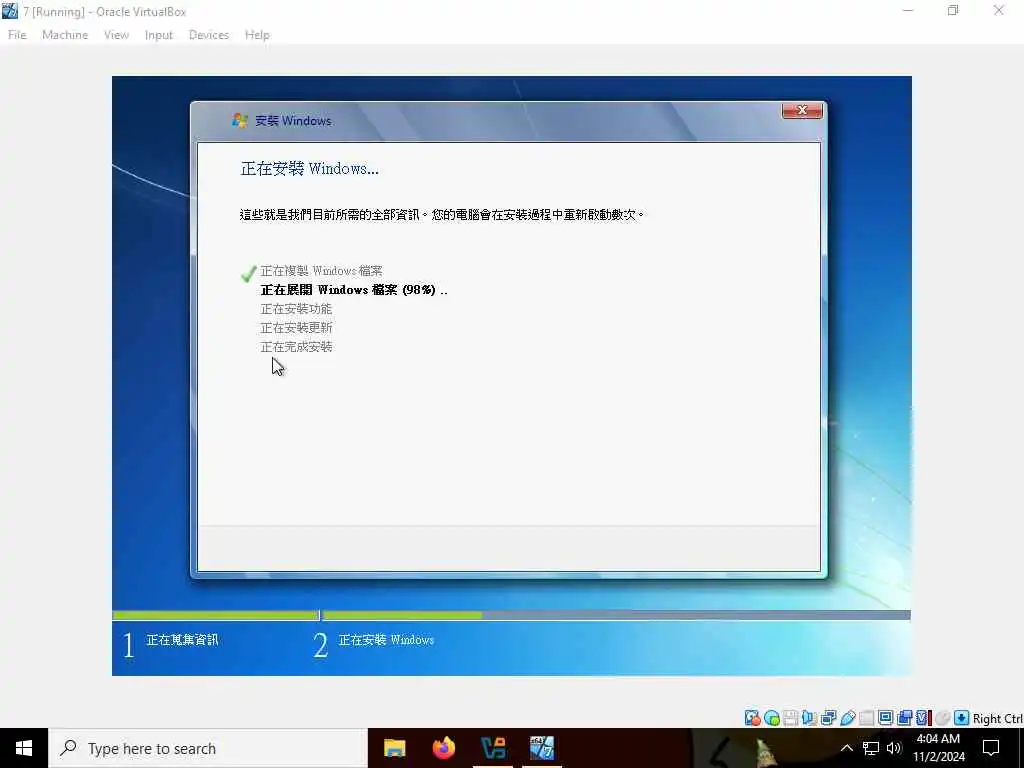Click the grayed shared folders indicator icon
The width and height of the screenshot is (1024, 768).
pos(867,718)
